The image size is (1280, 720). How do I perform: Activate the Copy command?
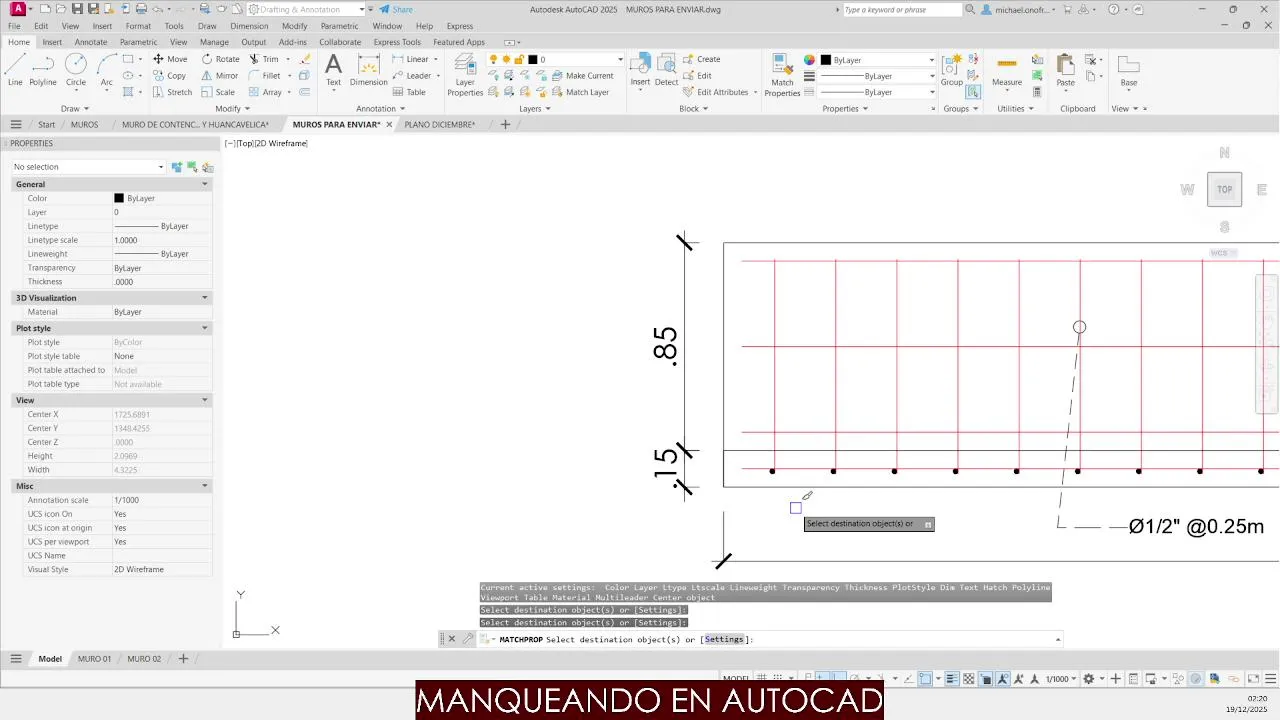pos(169,75)
